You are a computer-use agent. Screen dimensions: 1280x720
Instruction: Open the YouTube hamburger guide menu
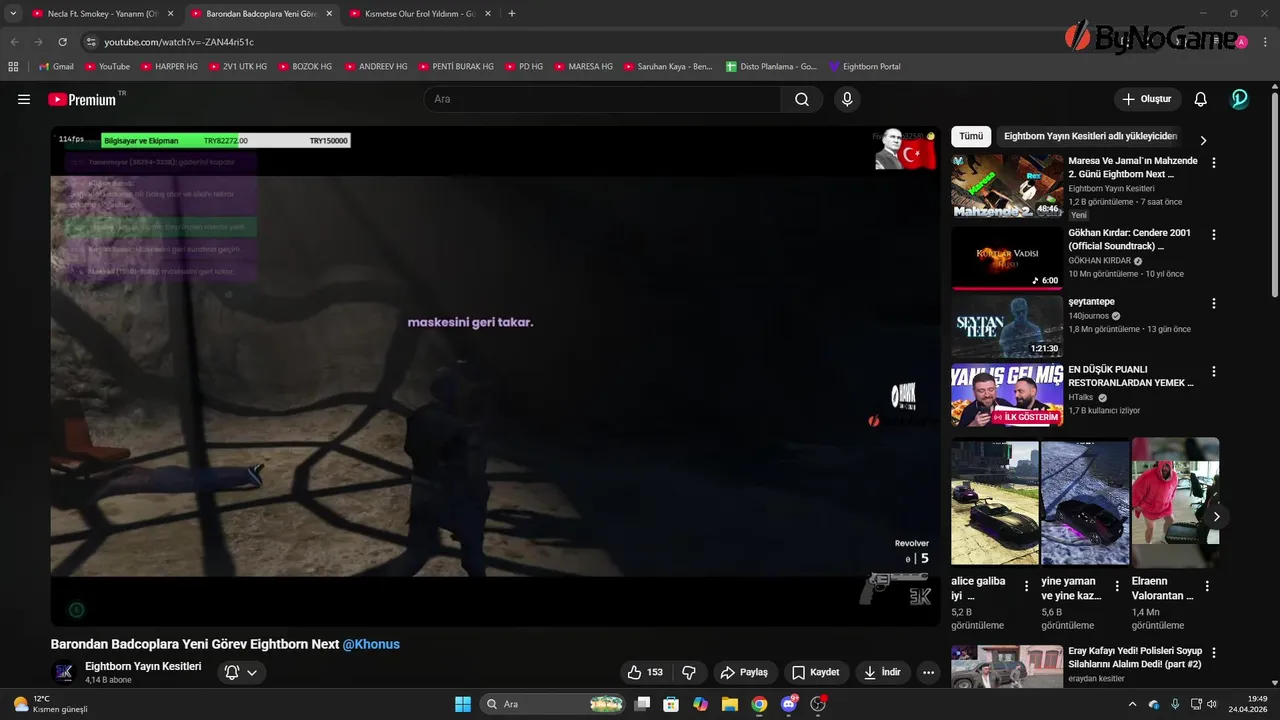pyautogui.click(x=24, y=99)
